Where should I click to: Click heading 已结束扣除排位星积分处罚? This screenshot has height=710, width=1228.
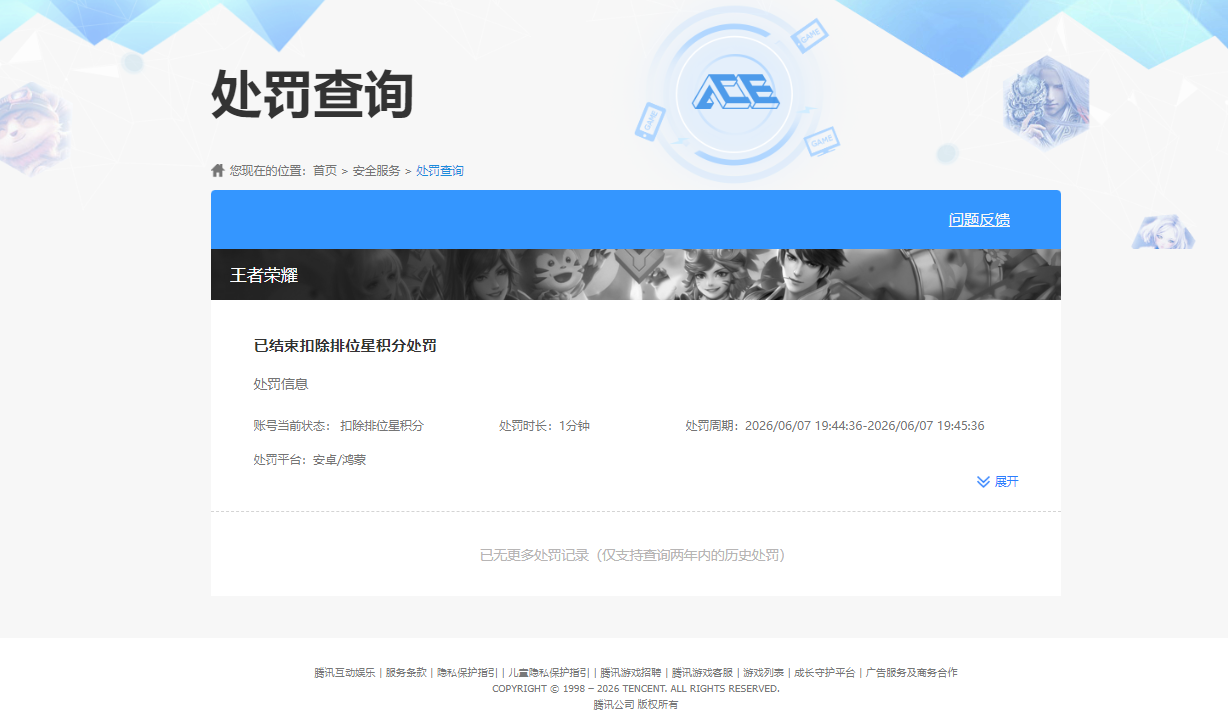345,346
